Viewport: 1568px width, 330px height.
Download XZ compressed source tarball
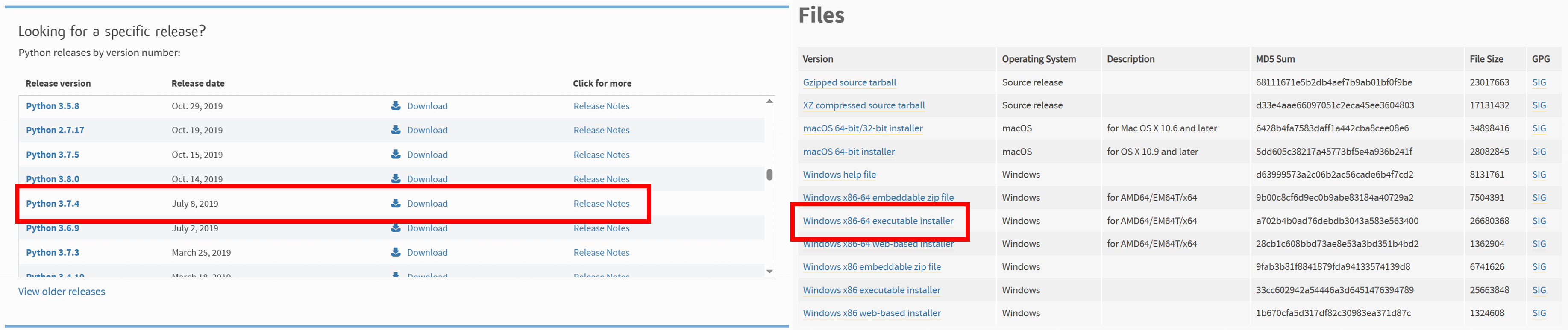pos(863,106)
